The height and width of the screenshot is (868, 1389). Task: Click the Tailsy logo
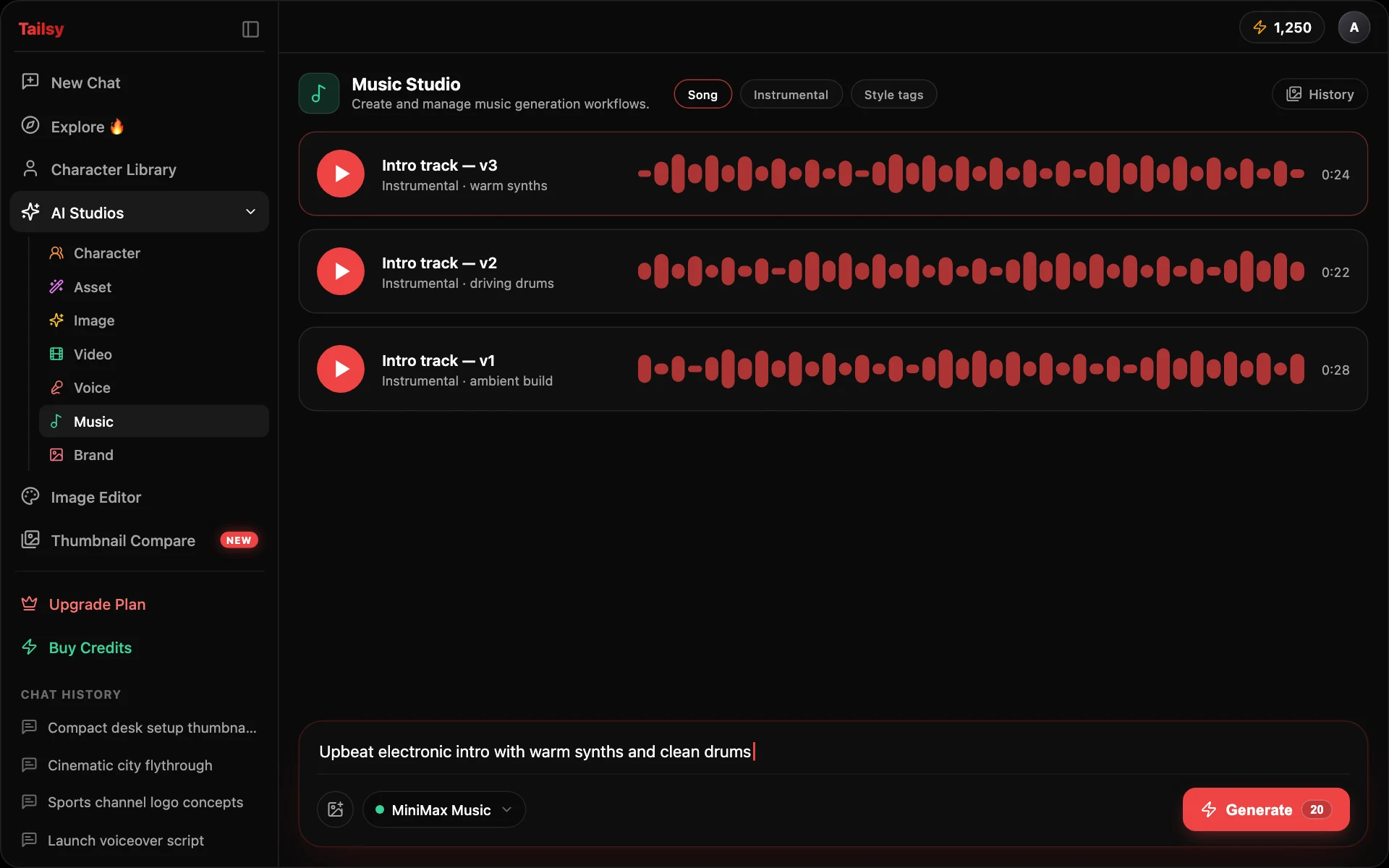(41, 29)
